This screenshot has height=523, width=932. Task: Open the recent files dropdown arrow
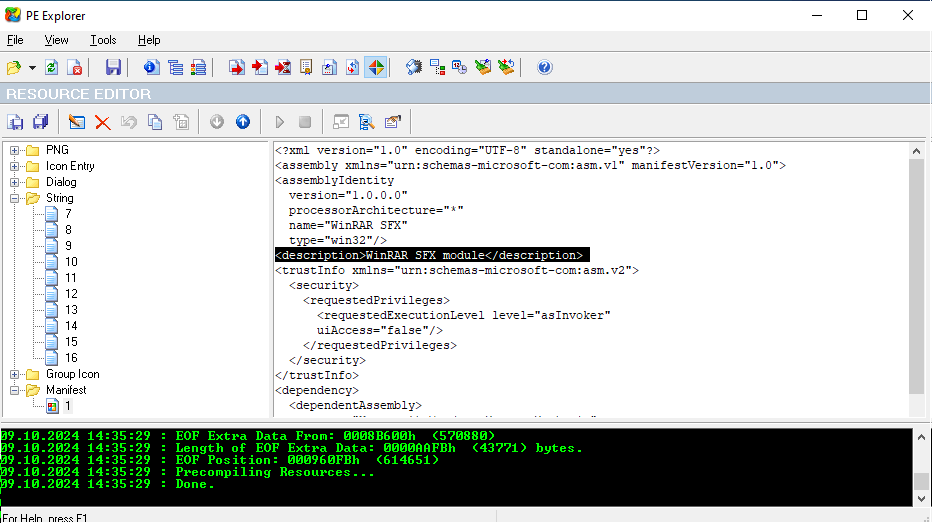coord(32,68)
